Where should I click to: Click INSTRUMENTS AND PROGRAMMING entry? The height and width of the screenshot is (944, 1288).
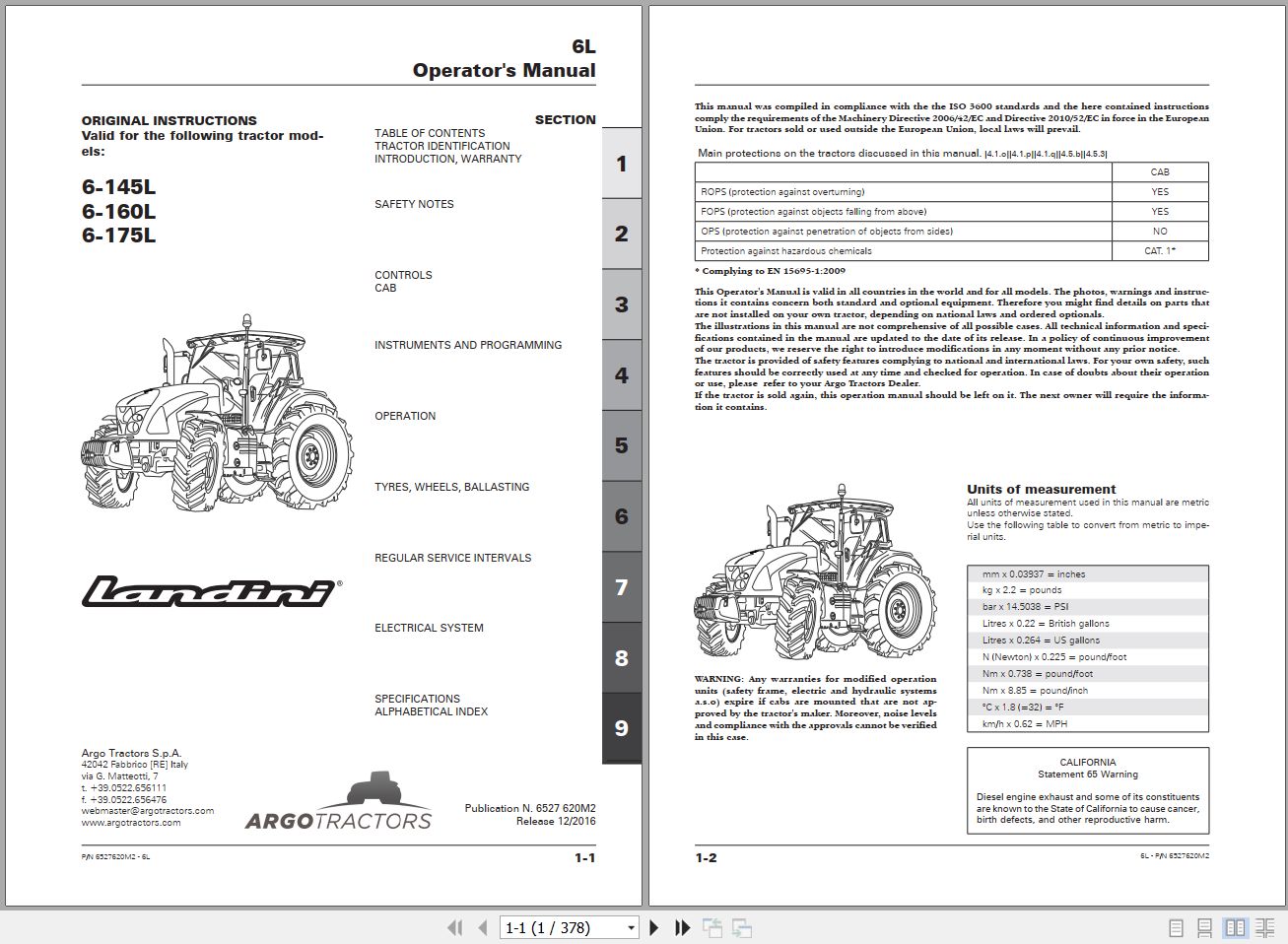[468, 345]
